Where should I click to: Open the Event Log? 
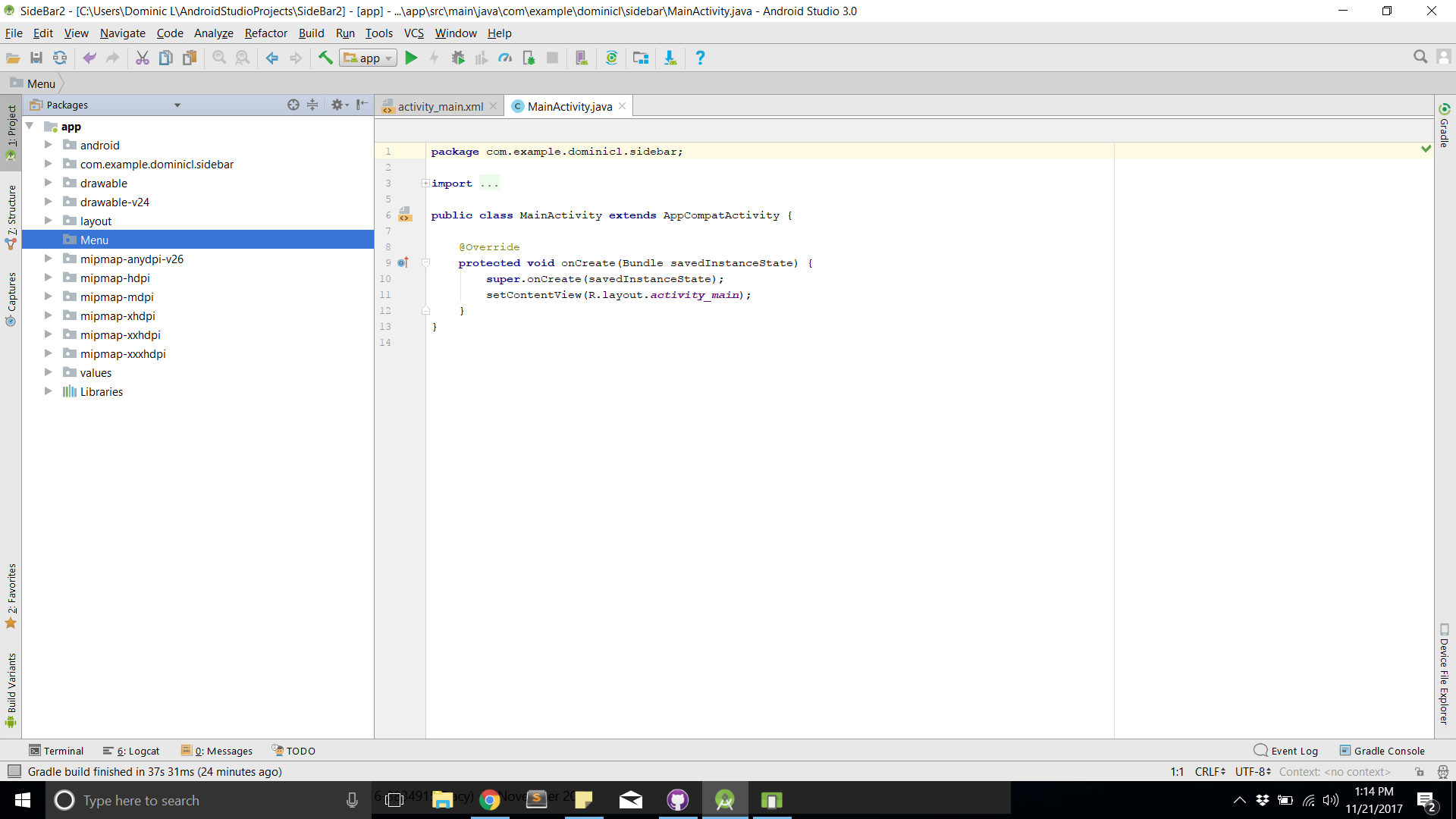coord(1286,751)
